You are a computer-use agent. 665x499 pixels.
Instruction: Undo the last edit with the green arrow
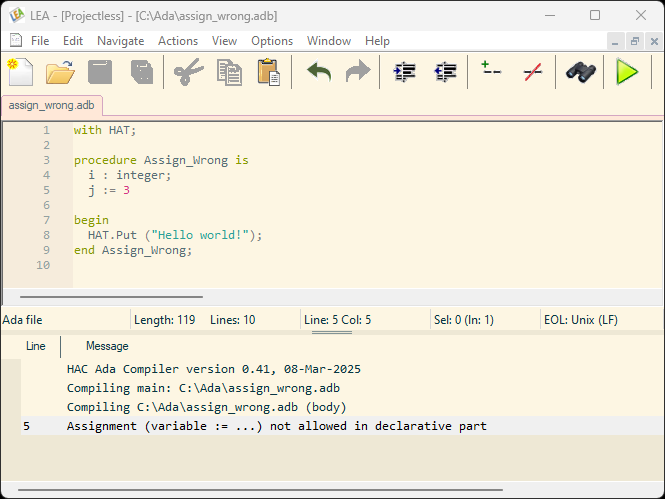[x=318, y=72]
